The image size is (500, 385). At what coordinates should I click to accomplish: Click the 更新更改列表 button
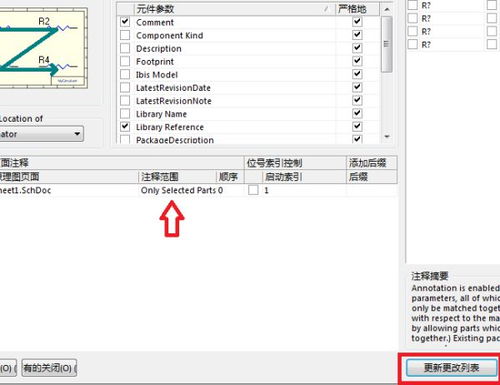451,368
